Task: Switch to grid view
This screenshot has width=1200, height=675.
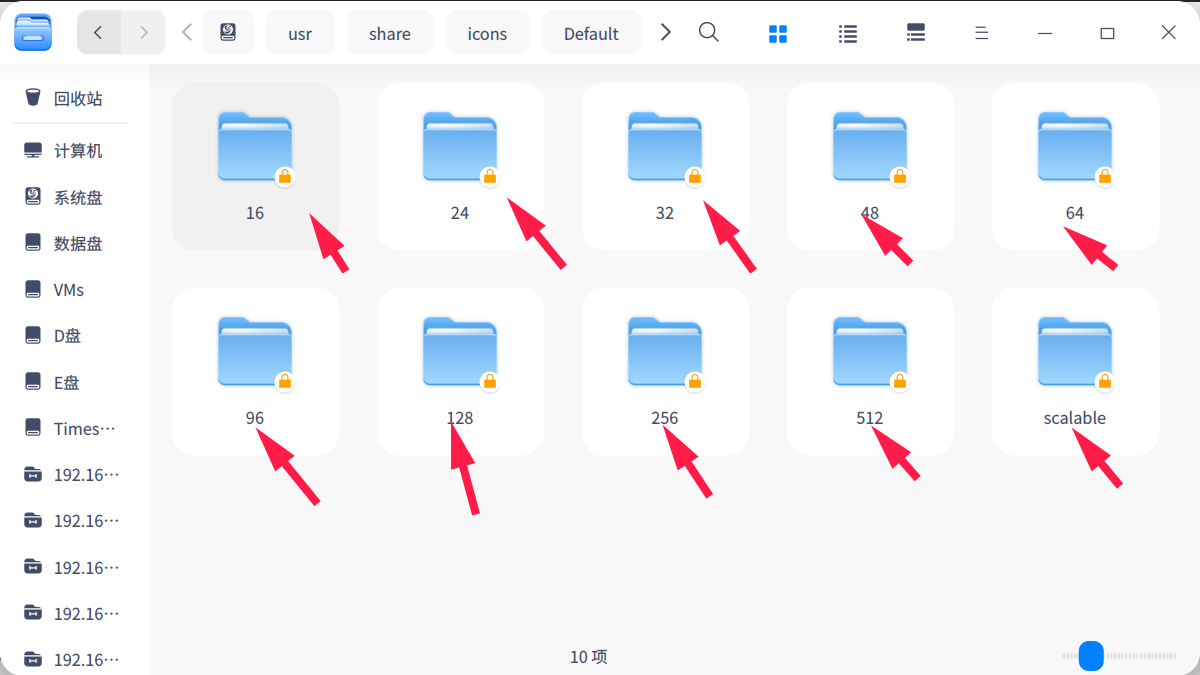Action: (x=778, y=32)
